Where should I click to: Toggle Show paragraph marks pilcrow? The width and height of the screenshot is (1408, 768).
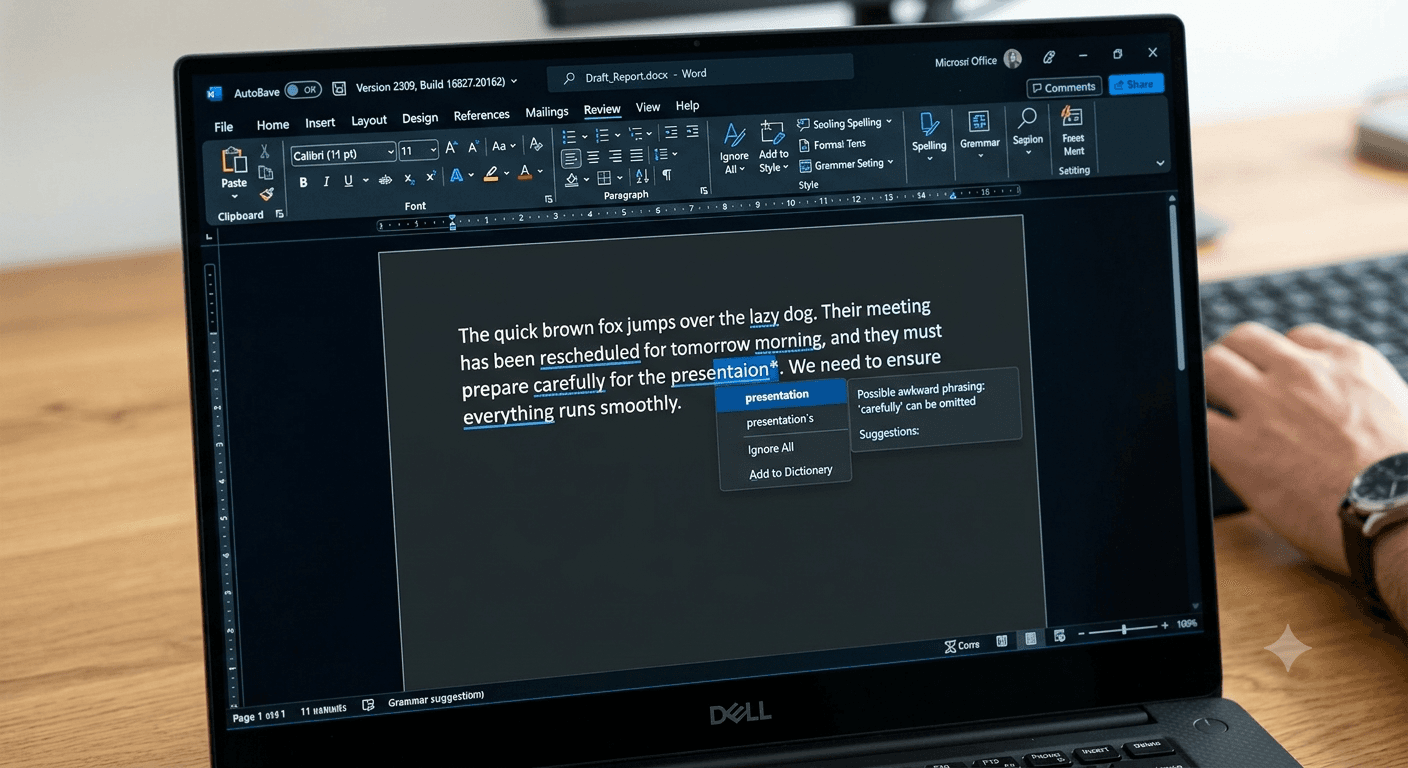(666, 175)
